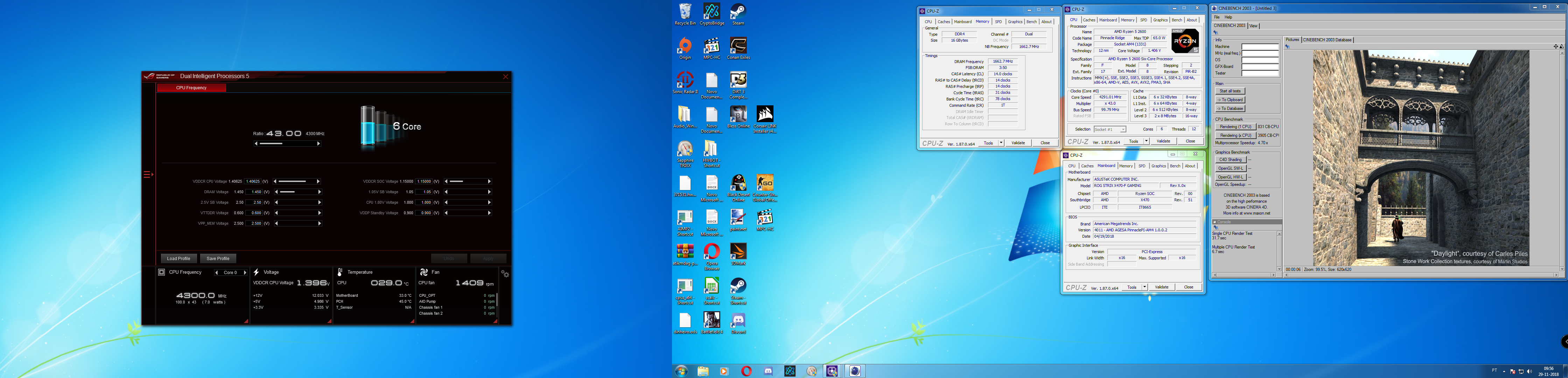The height and width of the screenshot is (378, 1568).
Task: Click the Windows Start button
Action: (x=681, y=371)
